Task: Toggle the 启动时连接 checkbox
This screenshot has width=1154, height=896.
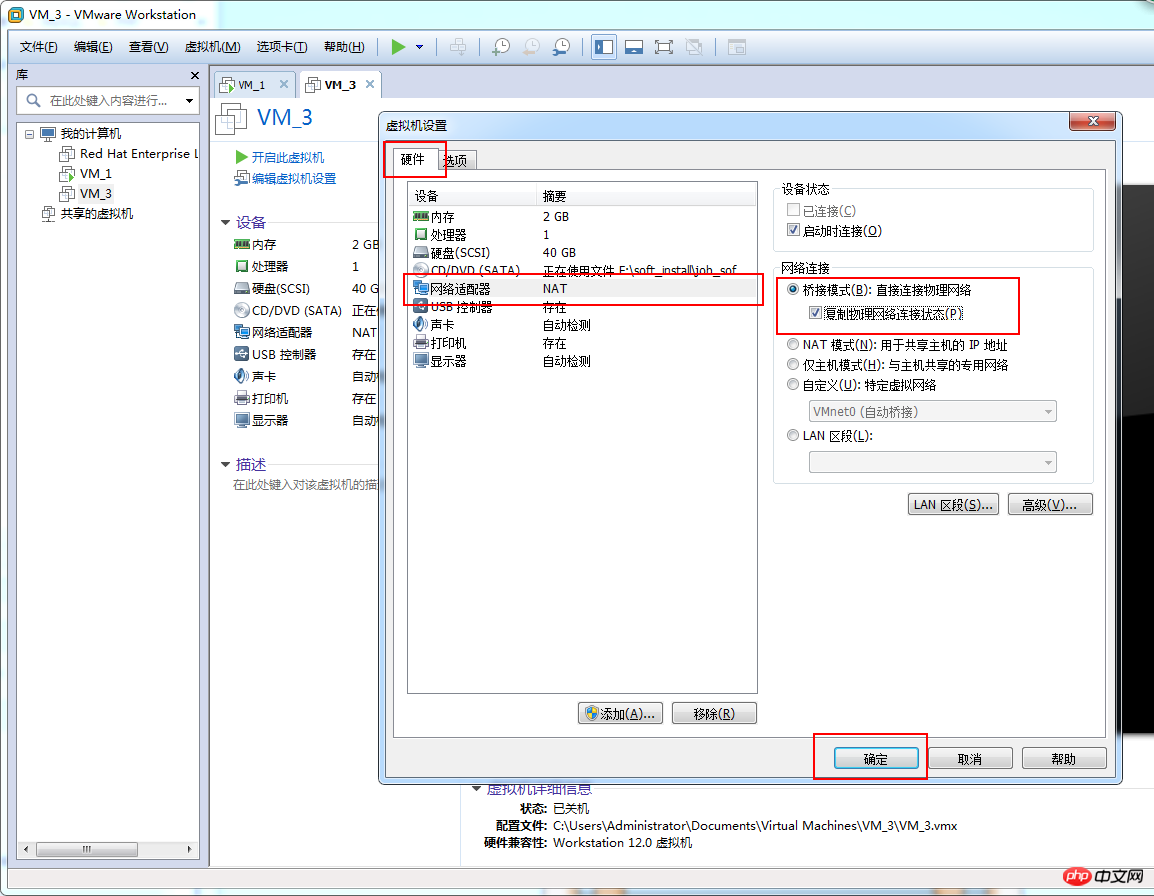Action: (794, 231)
